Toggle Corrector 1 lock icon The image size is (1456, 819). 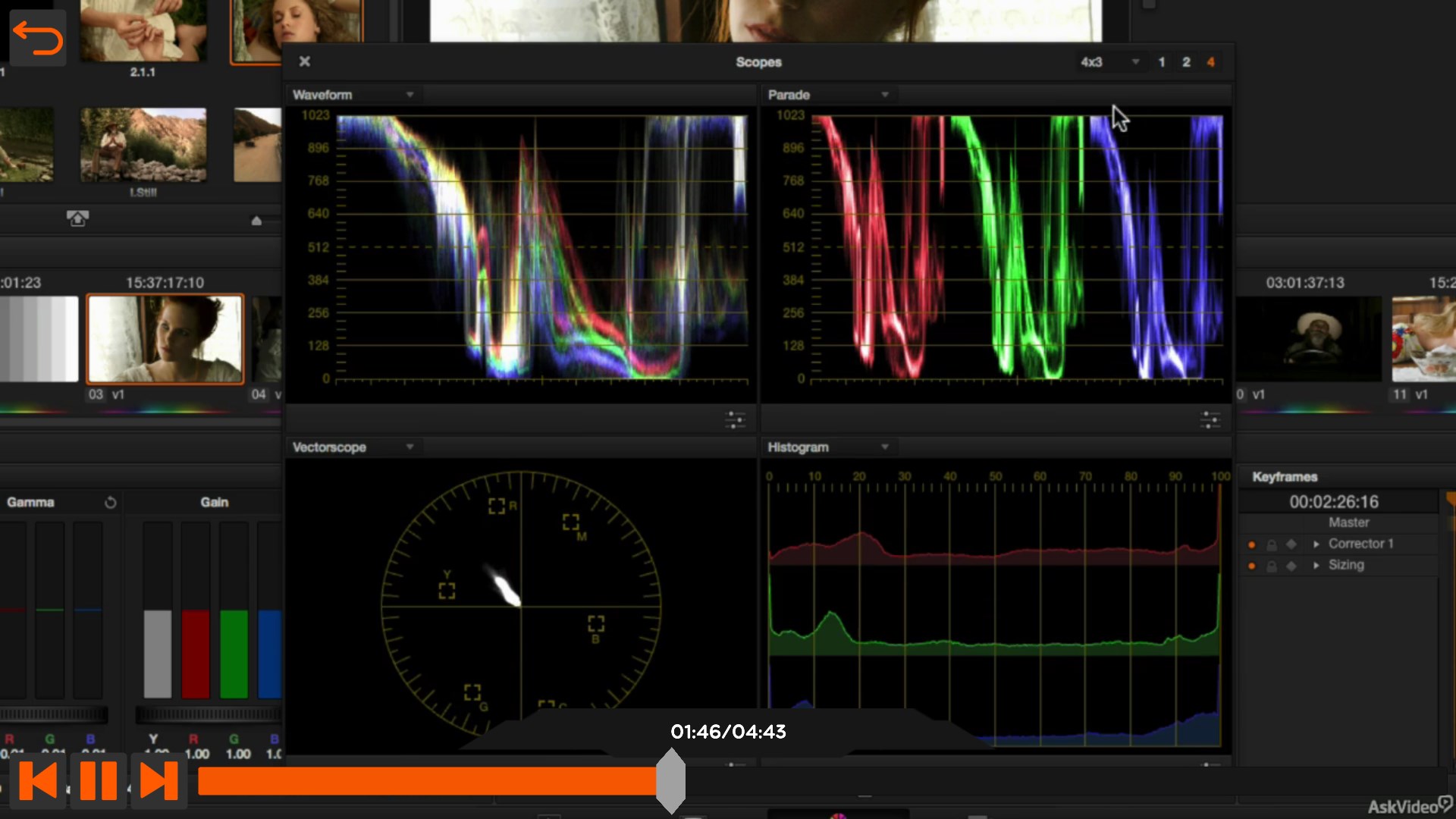pos(1272,544)
